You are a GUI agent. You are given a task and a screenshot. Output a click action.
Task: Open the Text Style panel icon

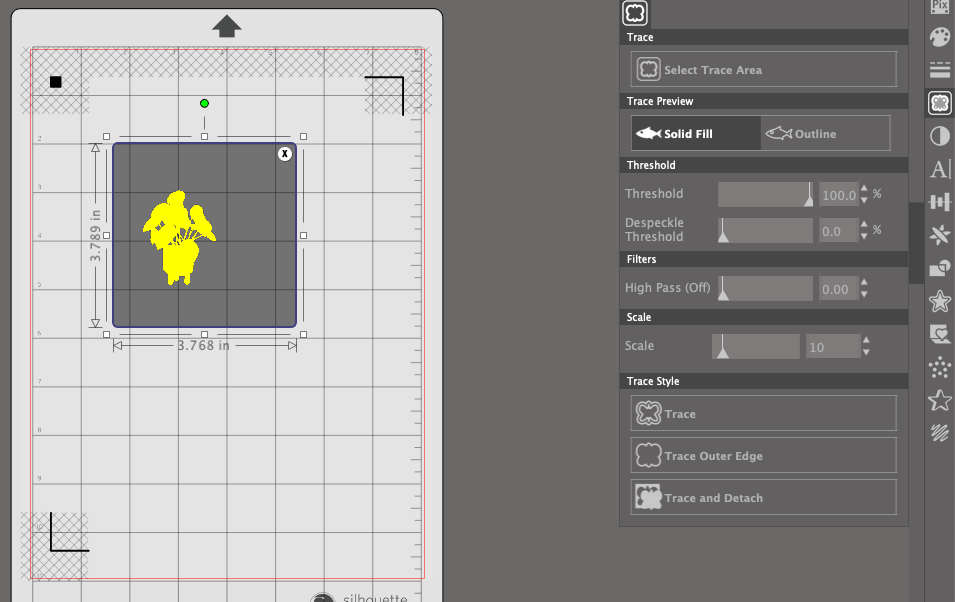click(x=940, y=169)
